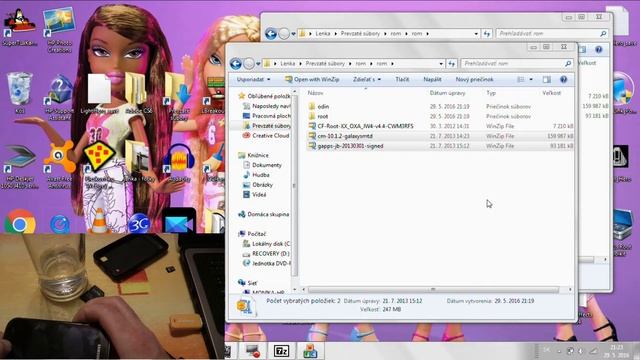Select the root folder row

440,116
